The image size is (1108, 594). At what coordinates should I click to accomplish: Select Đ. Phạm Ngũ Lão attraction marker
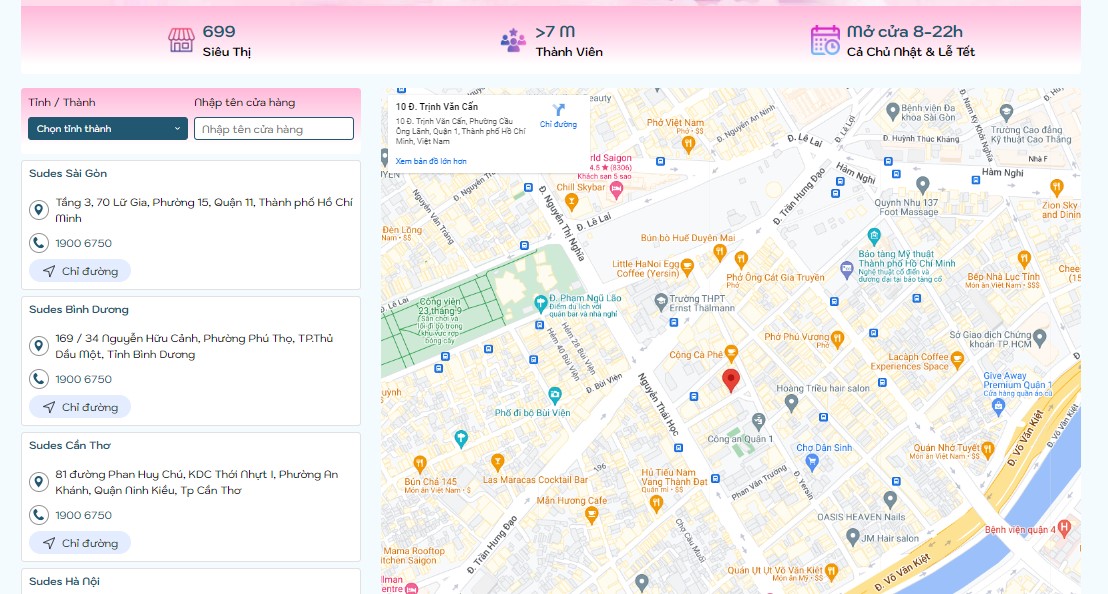coord(540,304)
